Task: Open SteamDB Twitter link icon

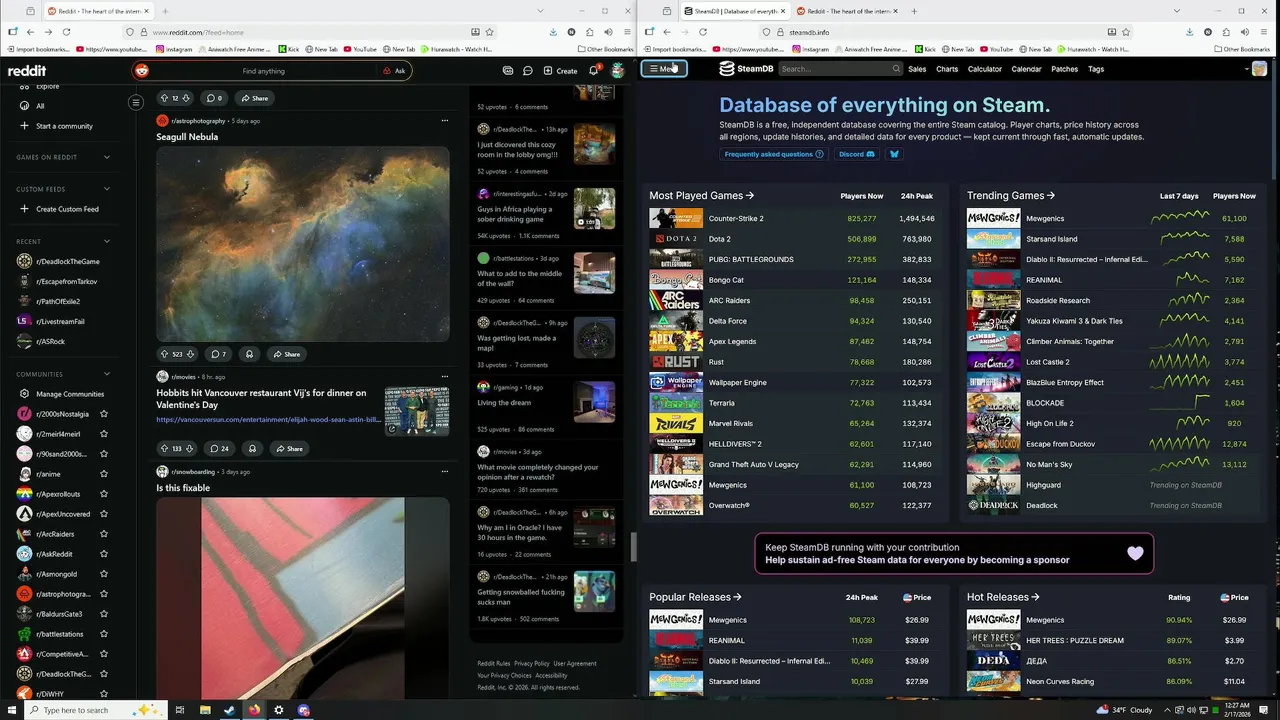Action: [894, 154]
